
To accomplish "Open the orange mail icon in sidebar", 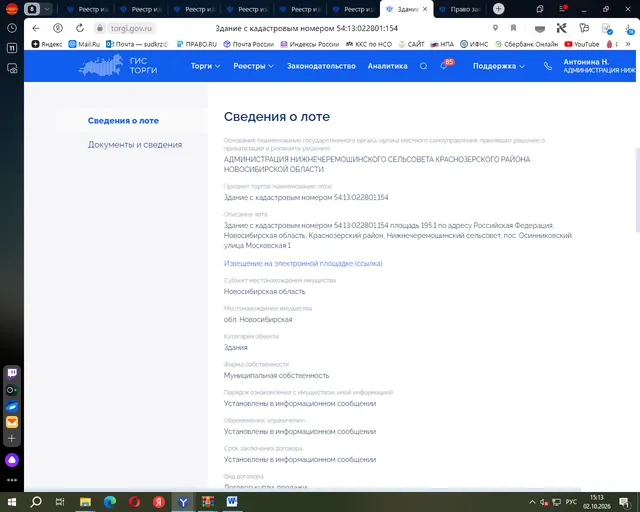I will coord(12,422).
